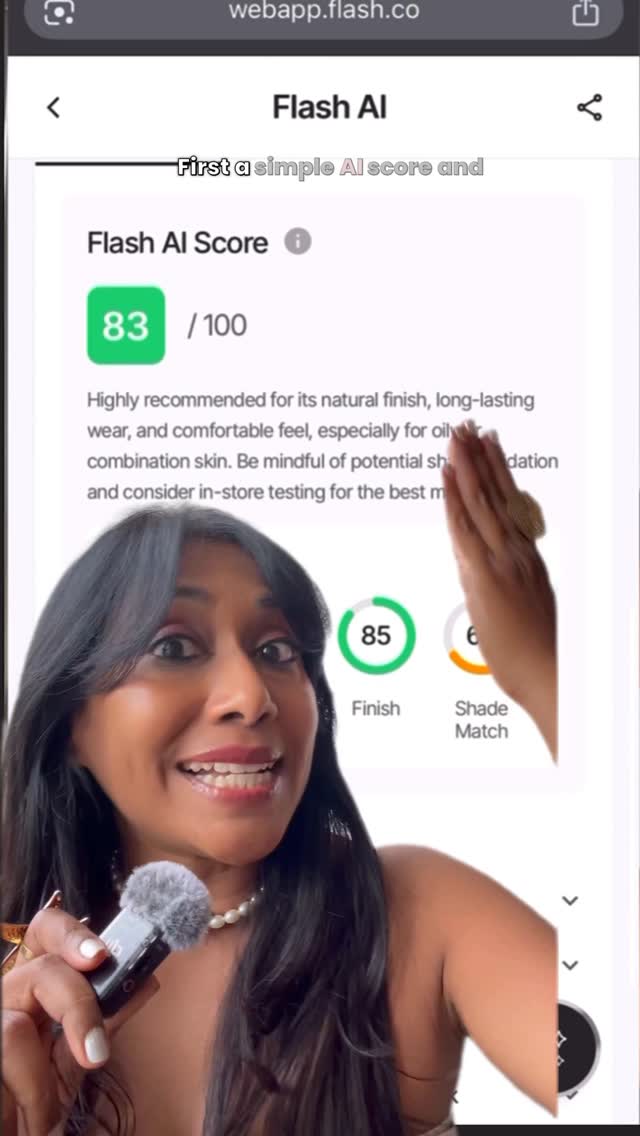Screen dimensions: 640x1136
Task: Select the Shade Match label
Action: point(481,719)
